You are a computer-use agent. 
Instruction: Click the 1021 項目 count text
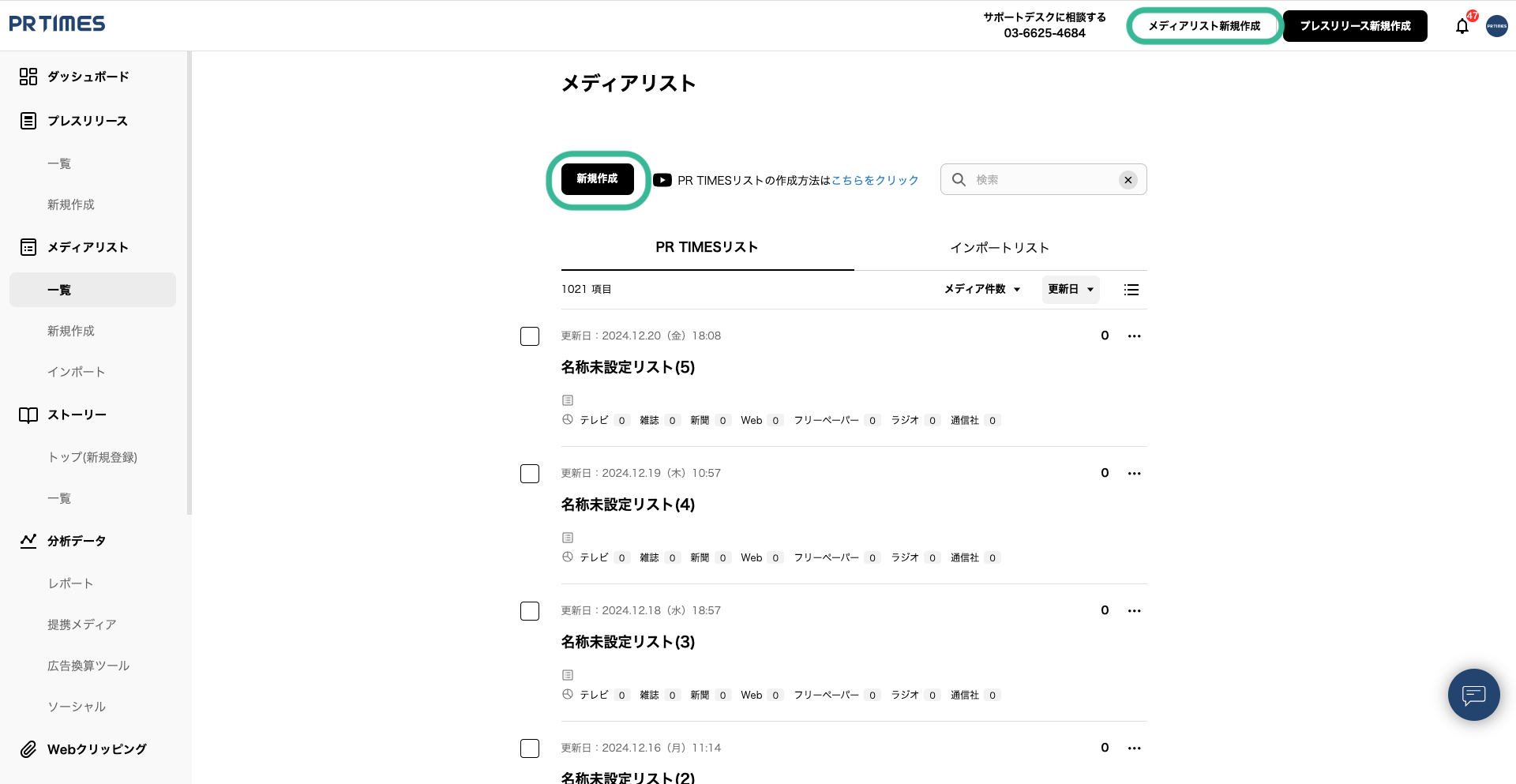(x=587, y=289)
